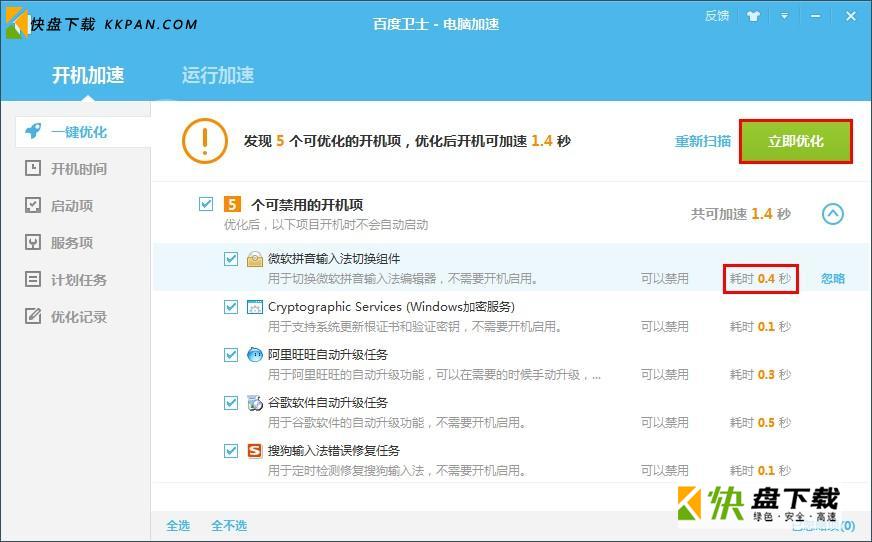Click the 阿里旺旺 item icon
The image size is (872, 542).
coord(255,355)
